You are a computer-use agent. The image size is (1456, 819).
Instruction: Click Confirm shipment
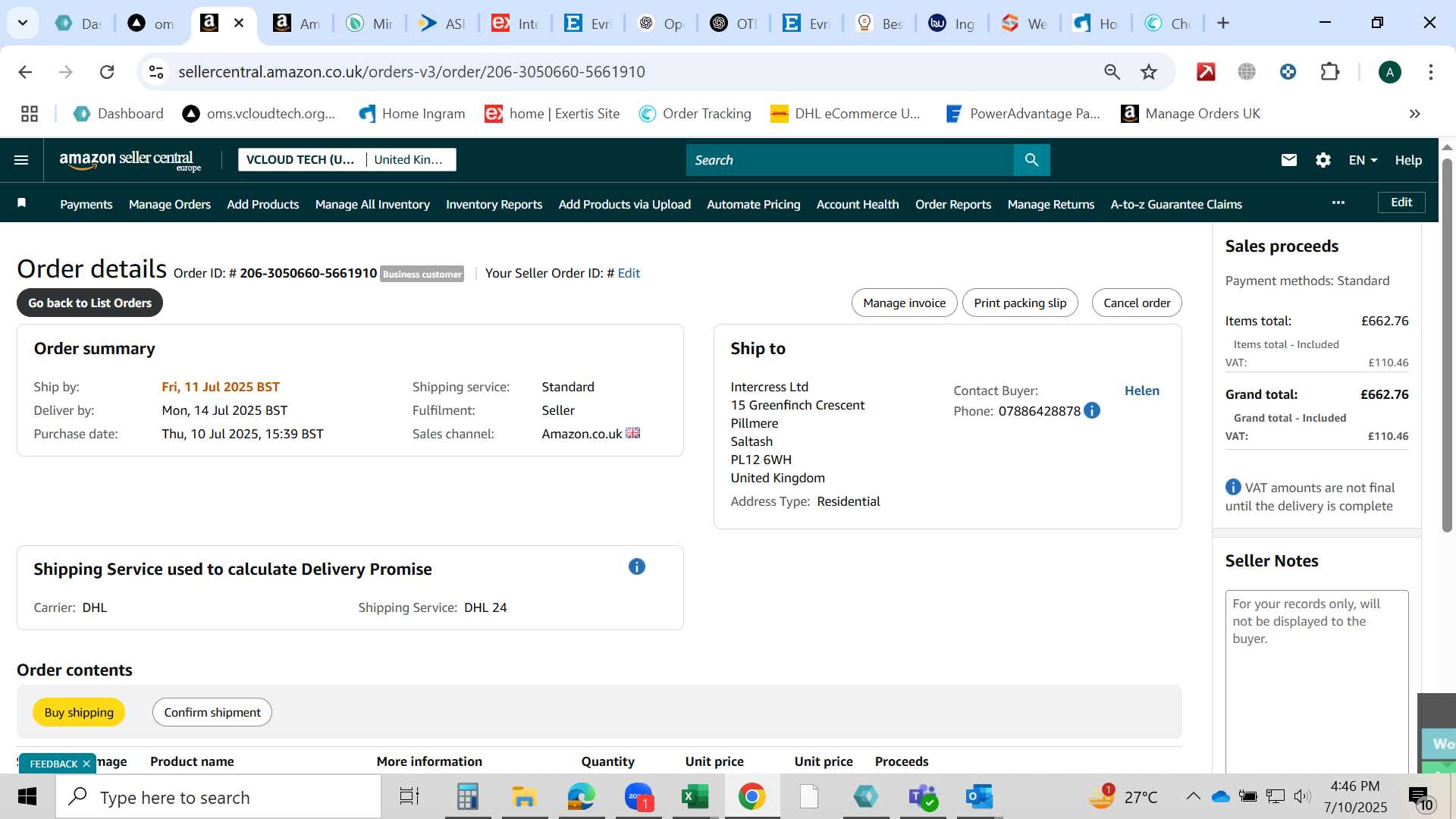[x=212, y=712]
